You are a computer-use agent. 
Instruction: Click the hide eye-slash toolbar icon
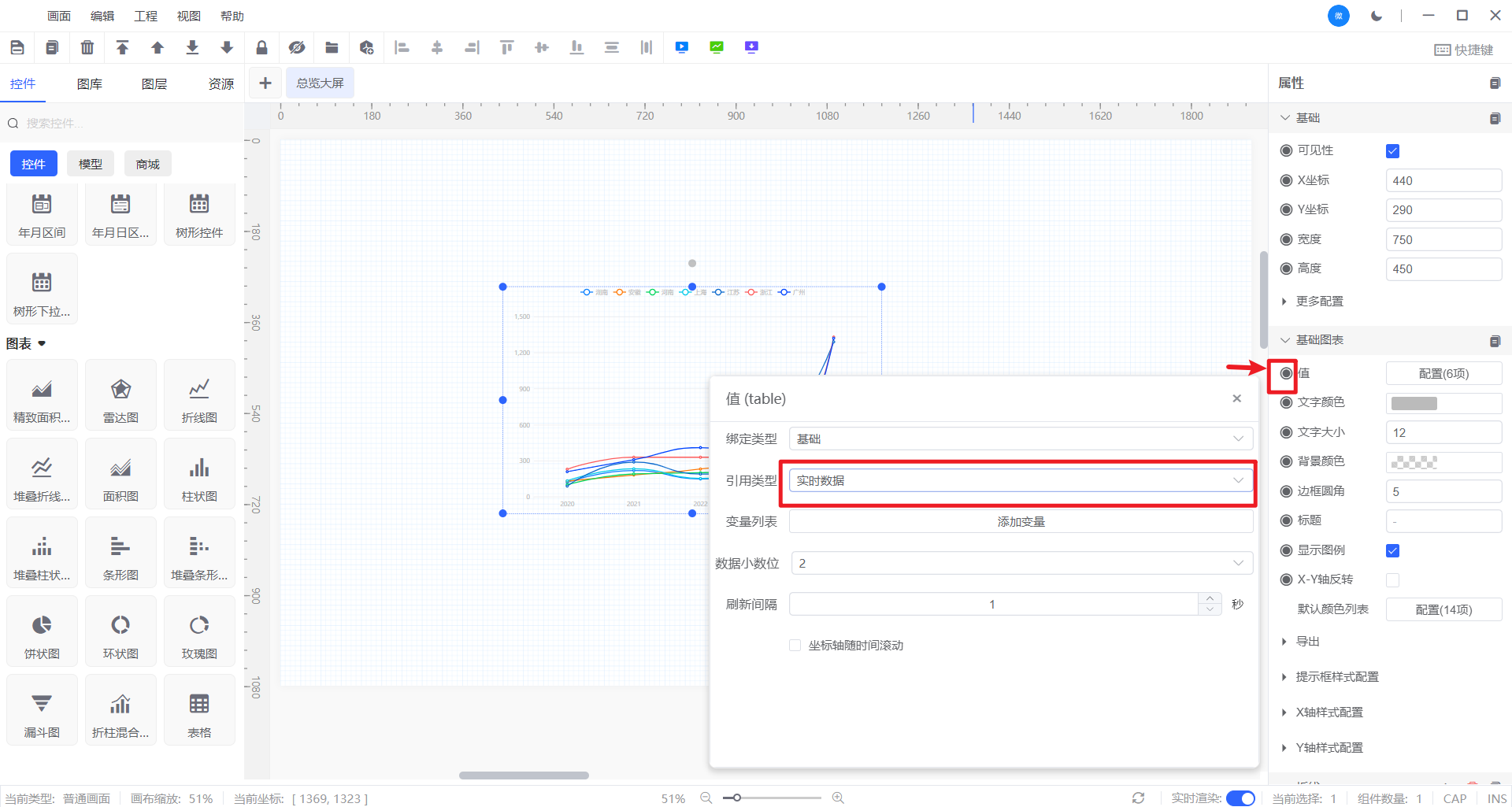296,48
